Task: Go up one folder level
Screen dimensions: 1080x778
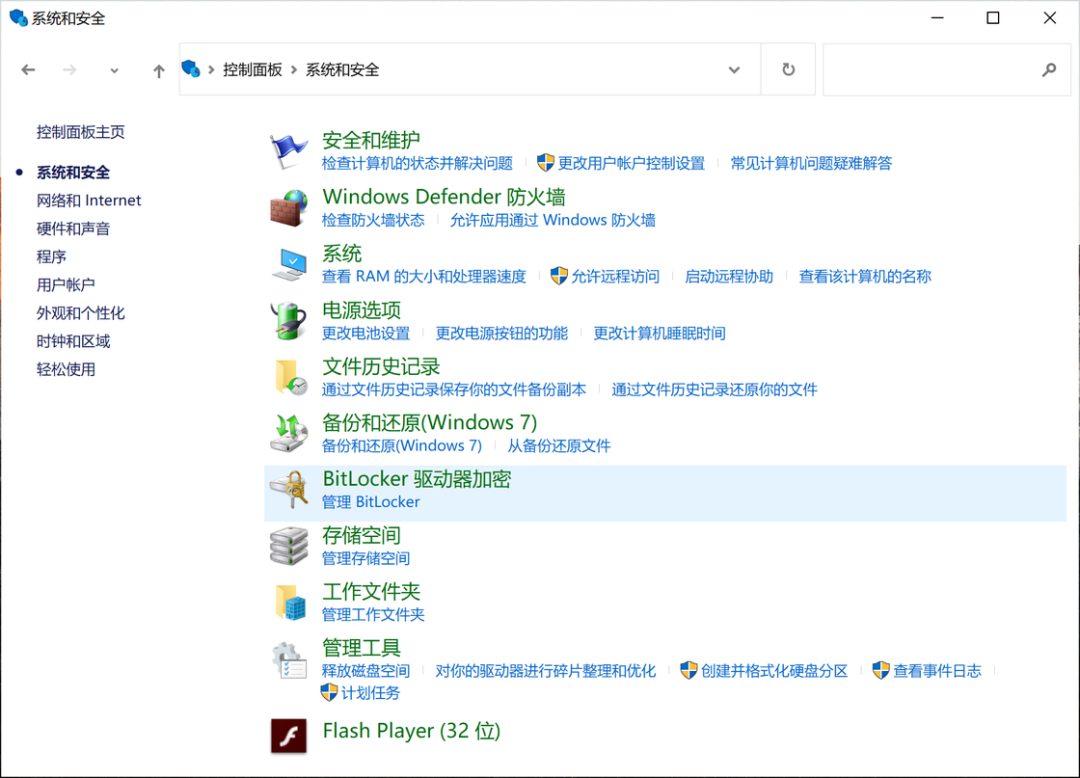Action: [x=159, y=70]
